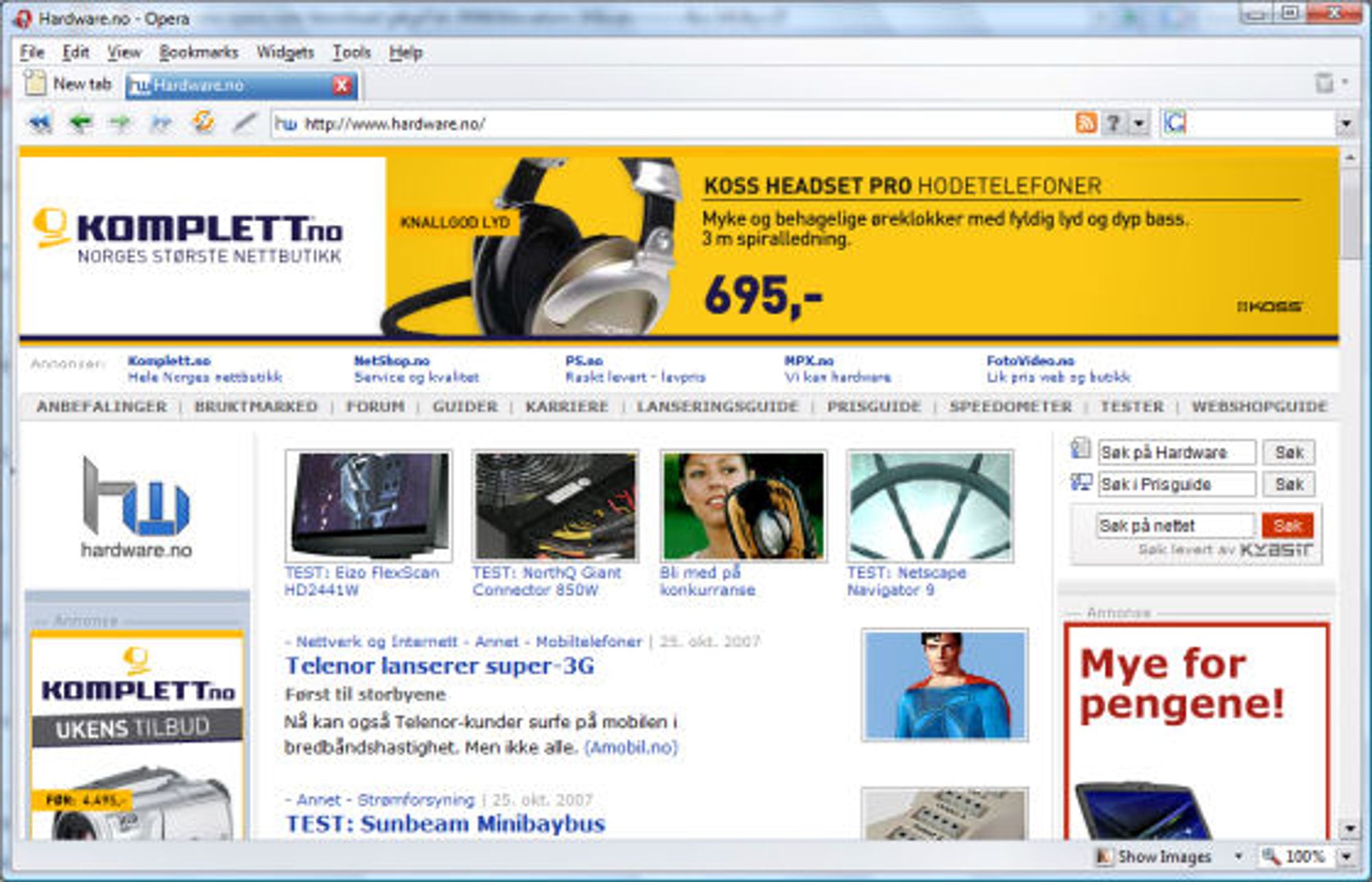1372x882 pixels.
Task: Open the closed tabs trash can icon
Action: coord(1325,83)
